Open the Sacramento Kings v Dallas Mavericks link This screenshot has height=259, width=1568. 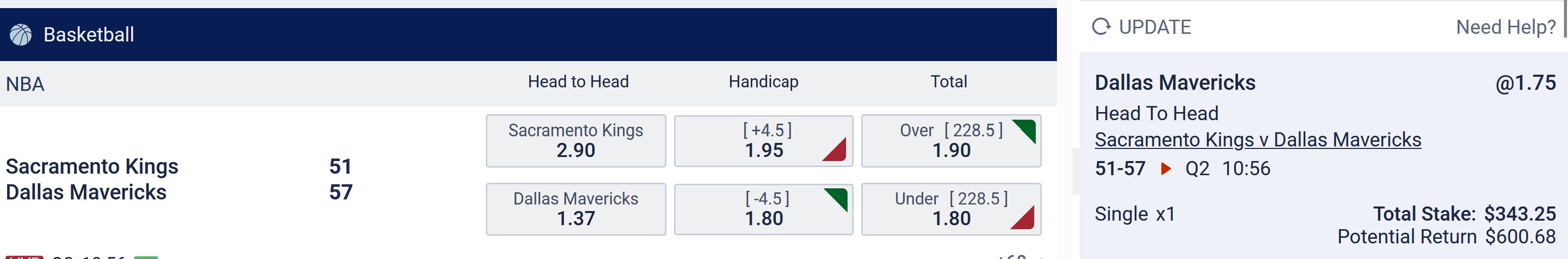(x=1258, y=139)
